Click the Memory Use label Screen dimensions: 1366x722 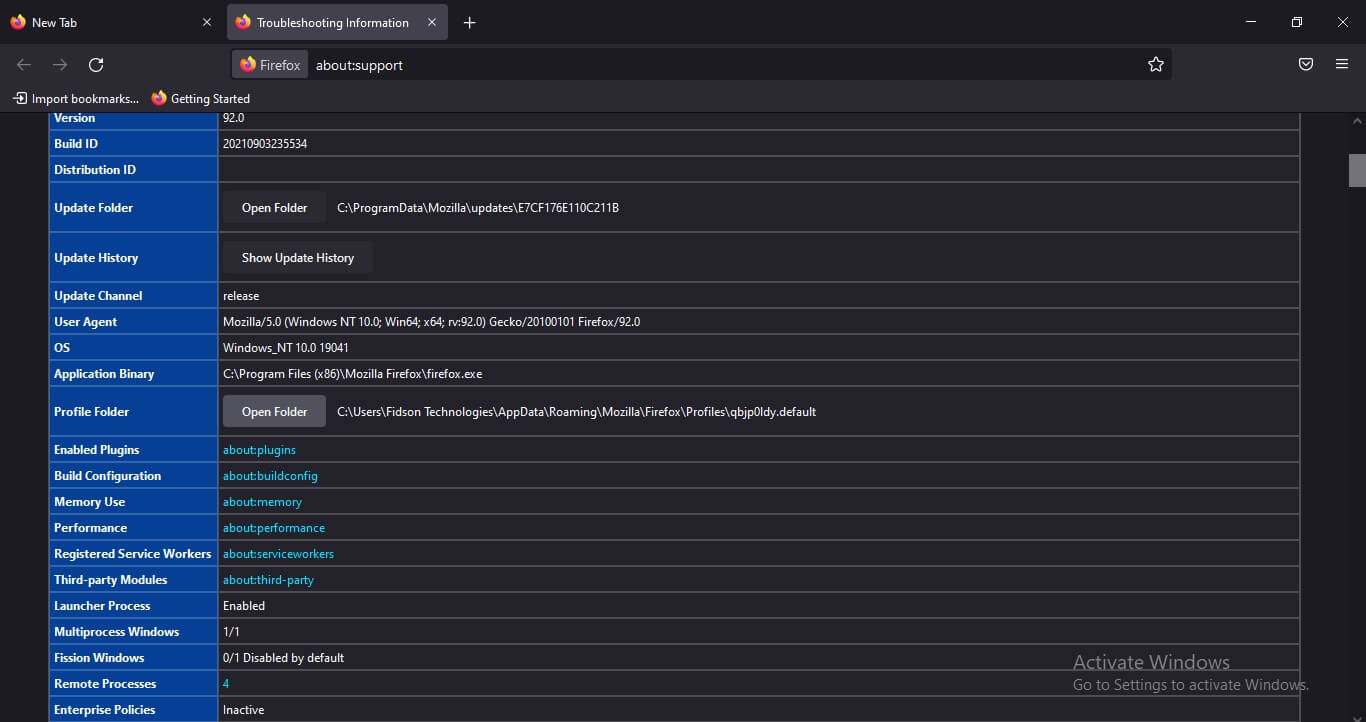(90, 502)
